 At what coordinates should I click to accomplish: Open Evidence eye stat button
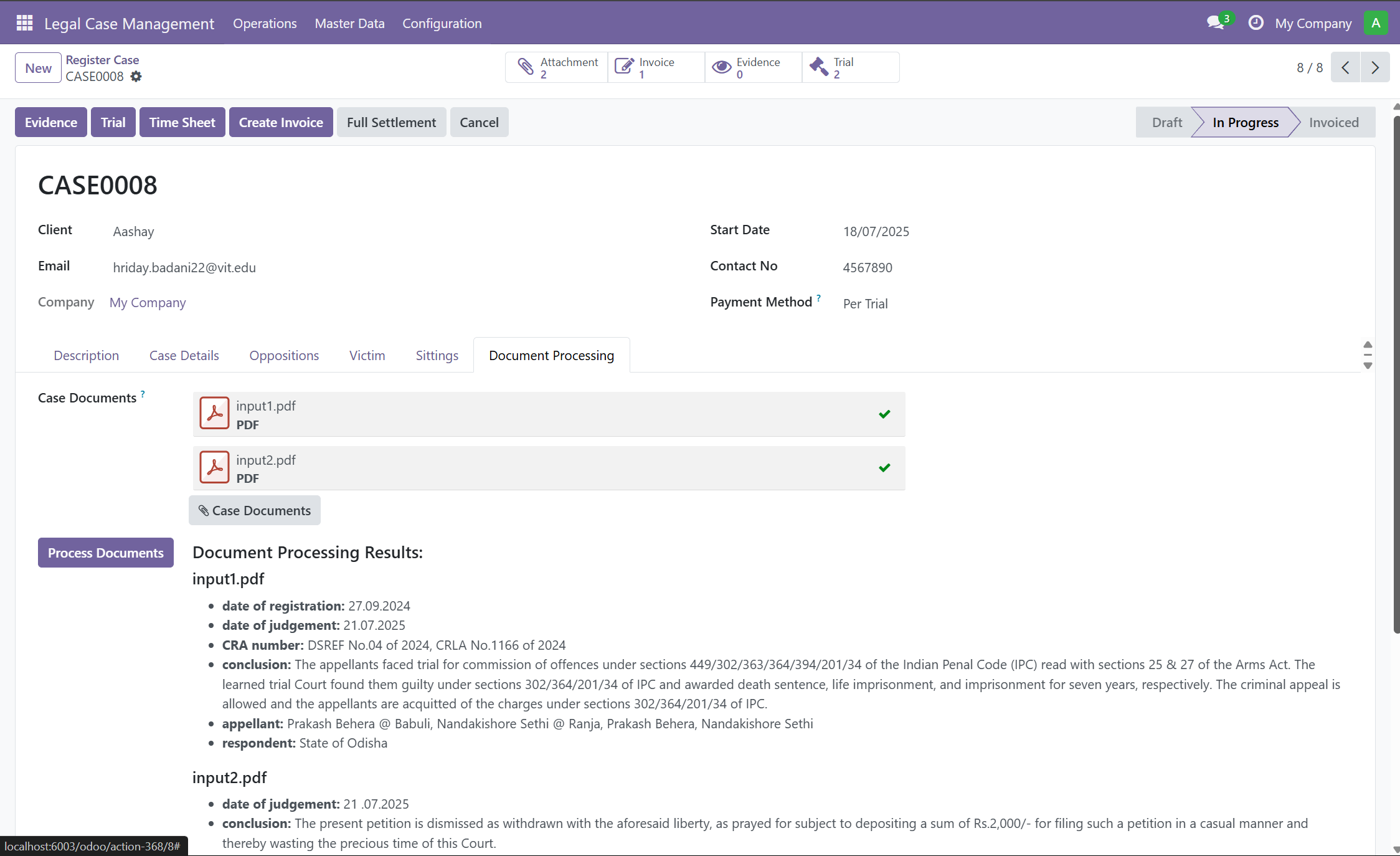[753, 67]
